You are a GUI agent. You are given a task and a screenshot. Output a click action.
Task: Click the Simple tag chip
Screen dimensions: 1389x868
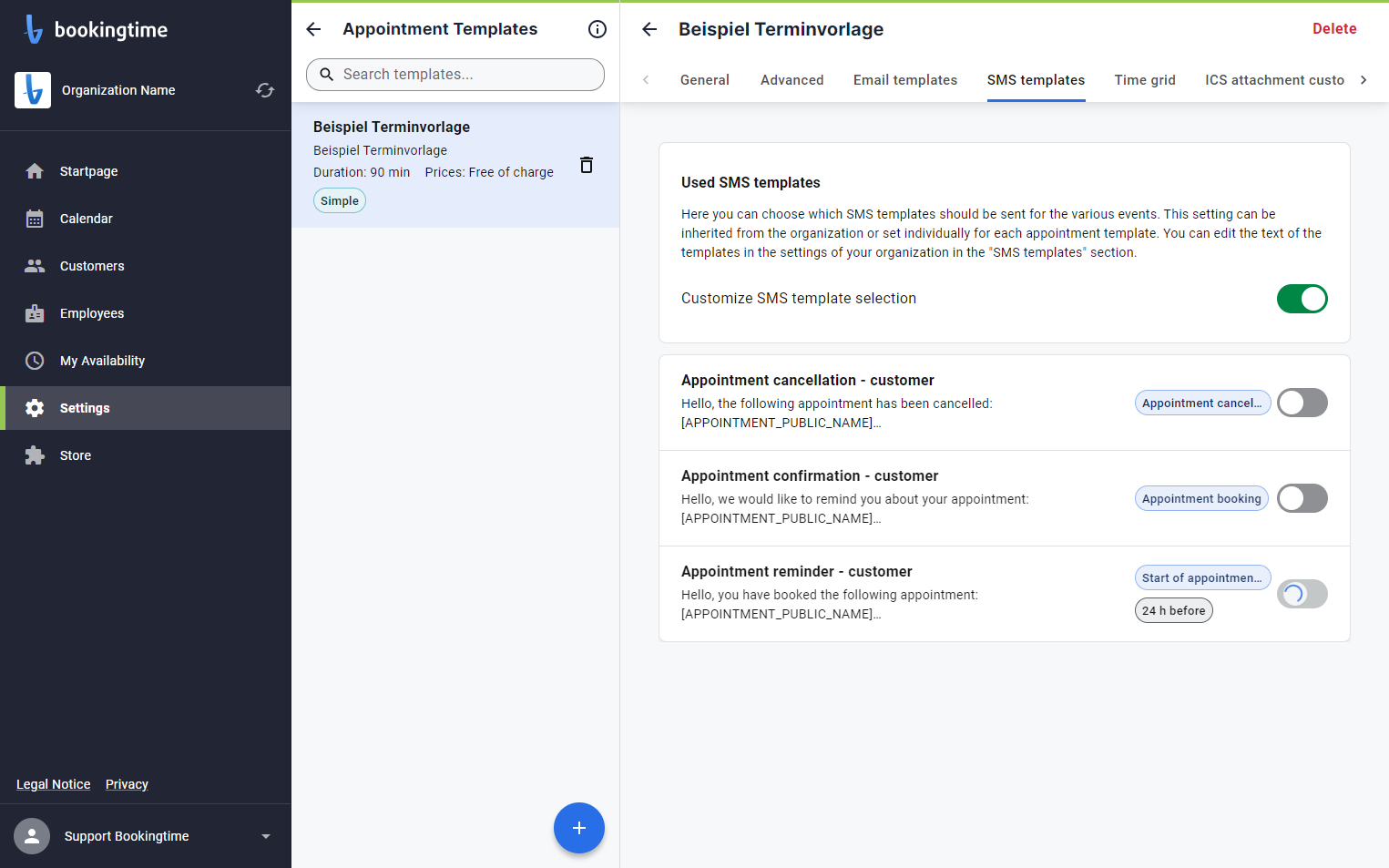(x=340, y=200)
